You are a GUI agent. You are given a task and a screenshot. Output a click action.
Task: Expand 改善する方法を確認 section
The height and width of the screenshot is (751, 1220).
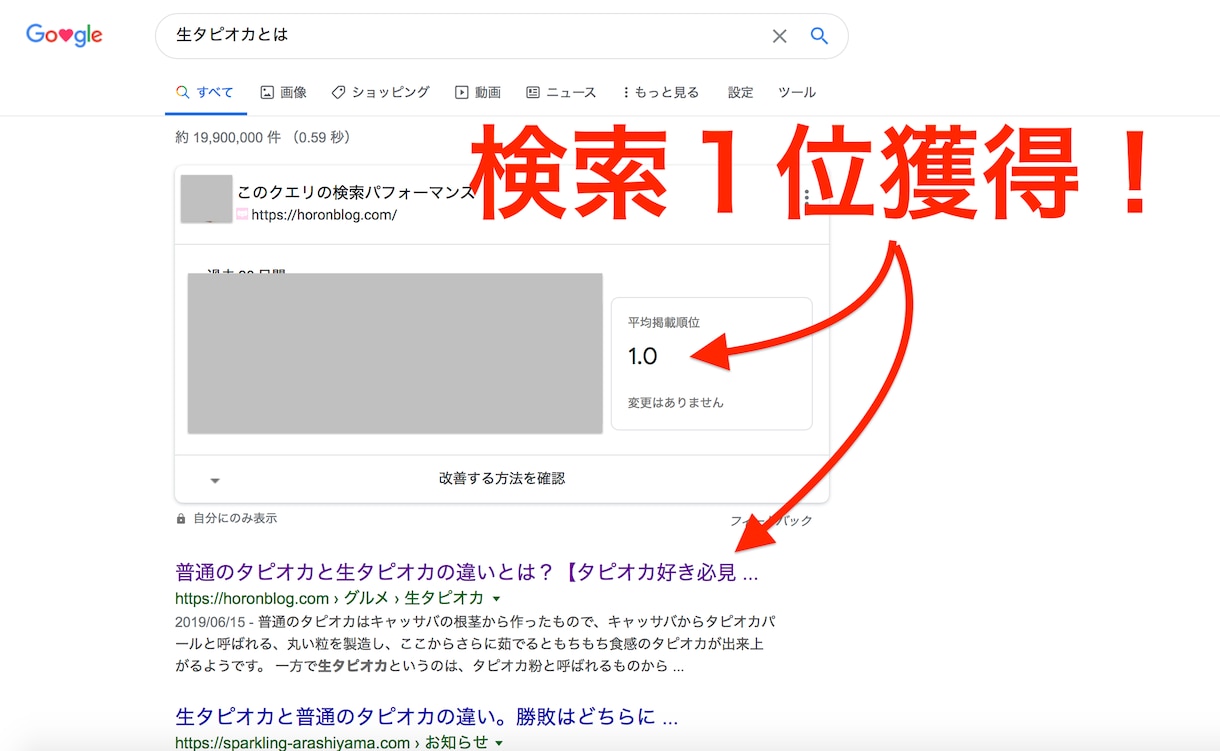502,479
